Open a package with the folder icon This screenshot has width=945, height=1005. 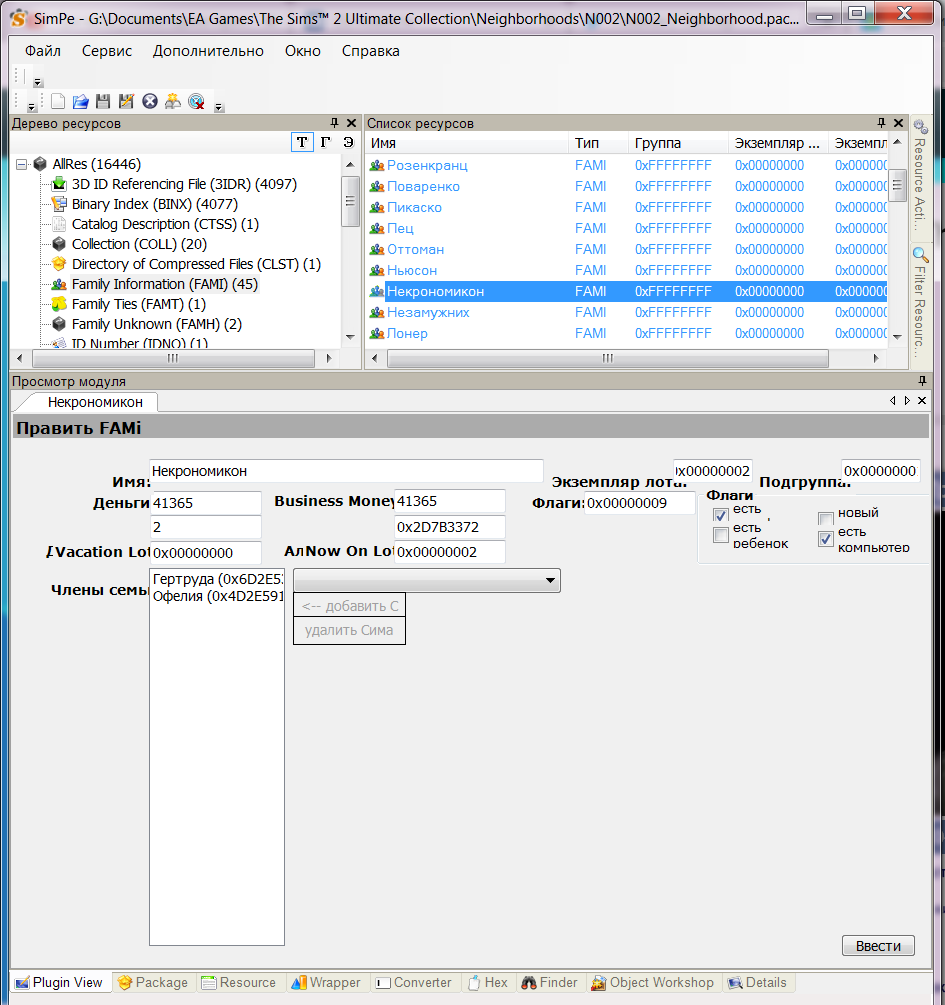tap(81, 101)
